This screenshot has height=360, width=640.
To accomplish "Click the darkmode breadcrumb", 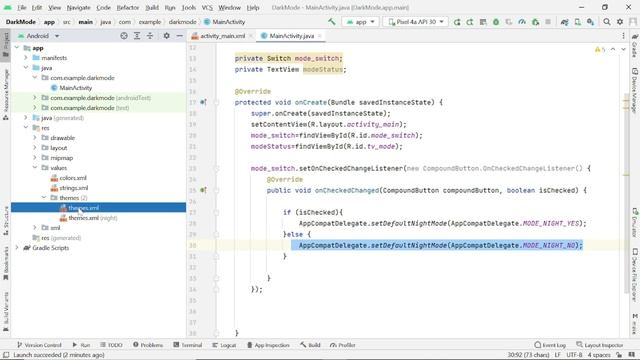I will [182, 22].
